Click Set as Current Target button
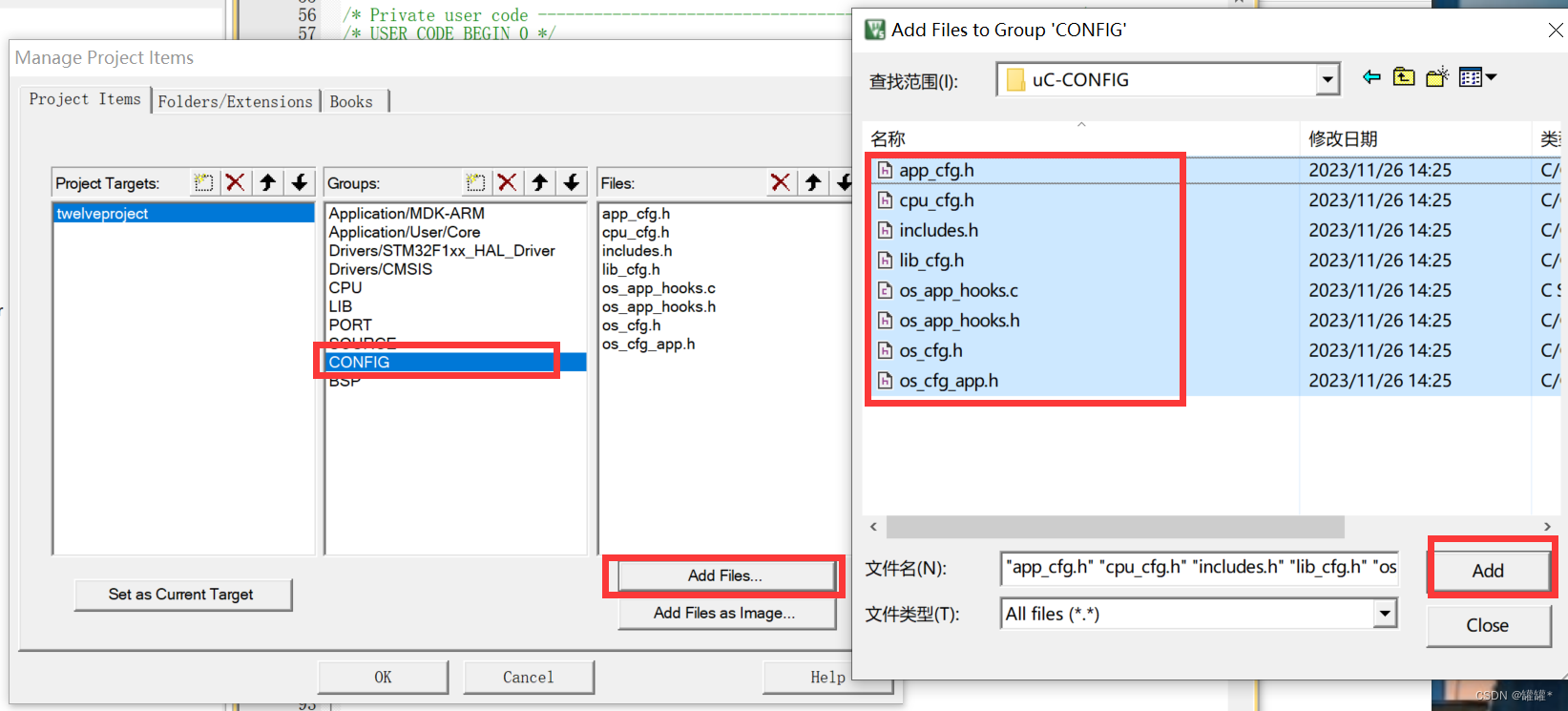 click(181, 594)
